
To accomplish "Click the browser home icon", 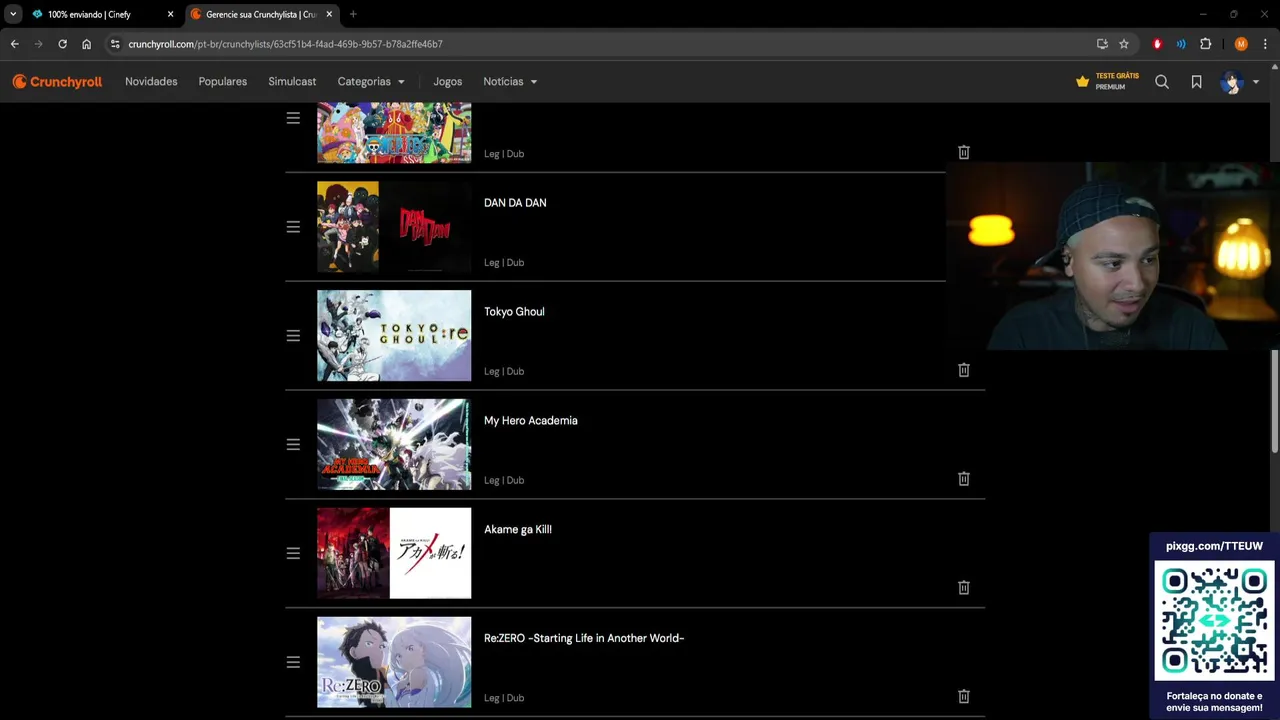I will coord(86,44).
